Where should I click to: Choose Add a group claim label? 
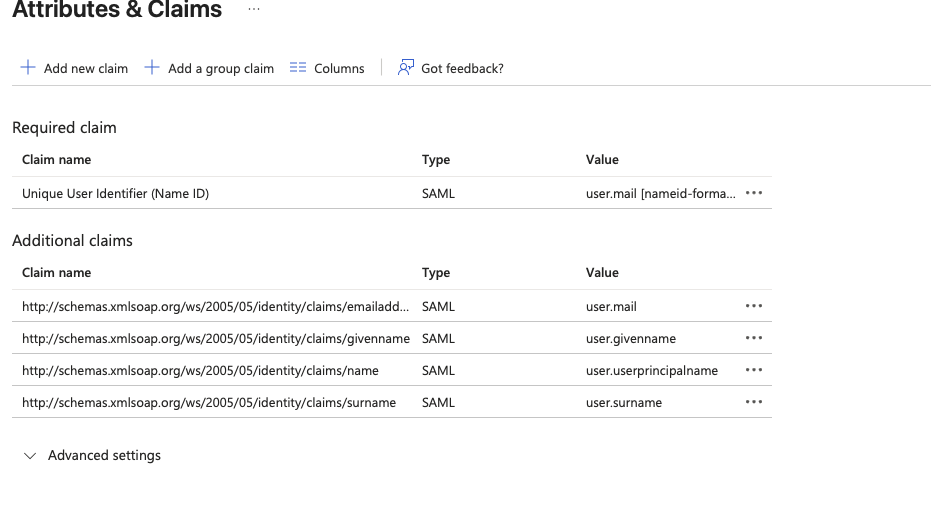(x=220, y=69)
